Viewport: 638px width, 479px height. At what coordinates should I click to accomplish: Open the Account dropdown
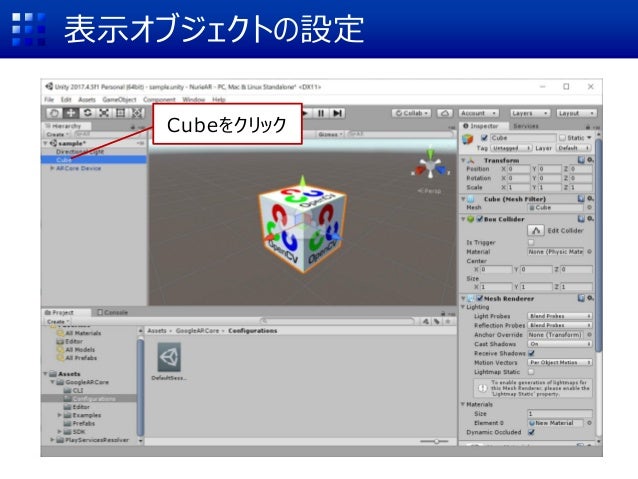(x=478, y=113)
